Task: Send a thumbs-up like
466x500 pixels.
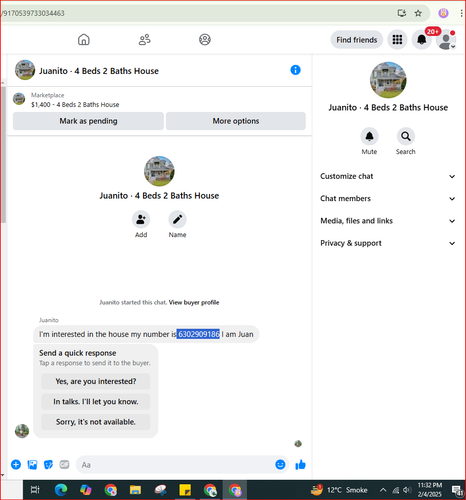Action: point(300,465)
